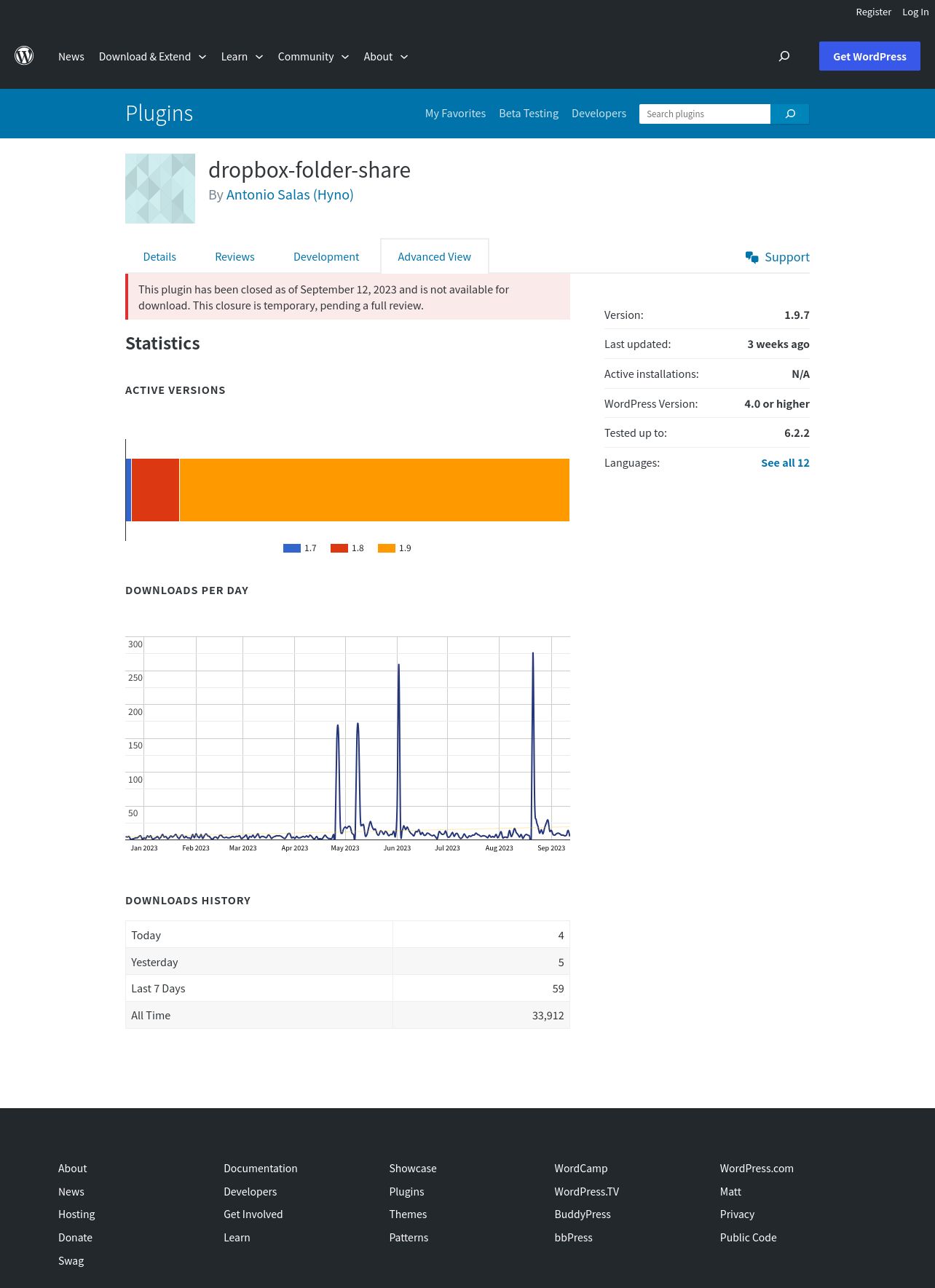Open footer Showcase link
Viewport: 935px width, 1288px height.
(x=413, y=1169)
